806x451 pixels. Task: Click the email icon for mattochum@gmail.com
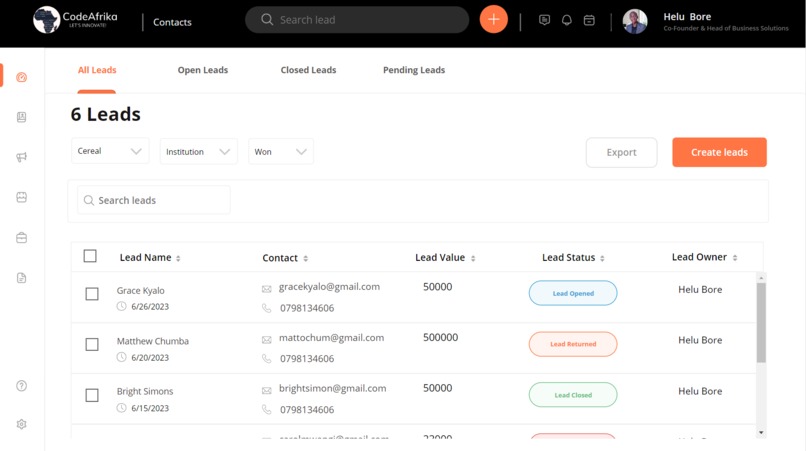[x=266, y=340]
